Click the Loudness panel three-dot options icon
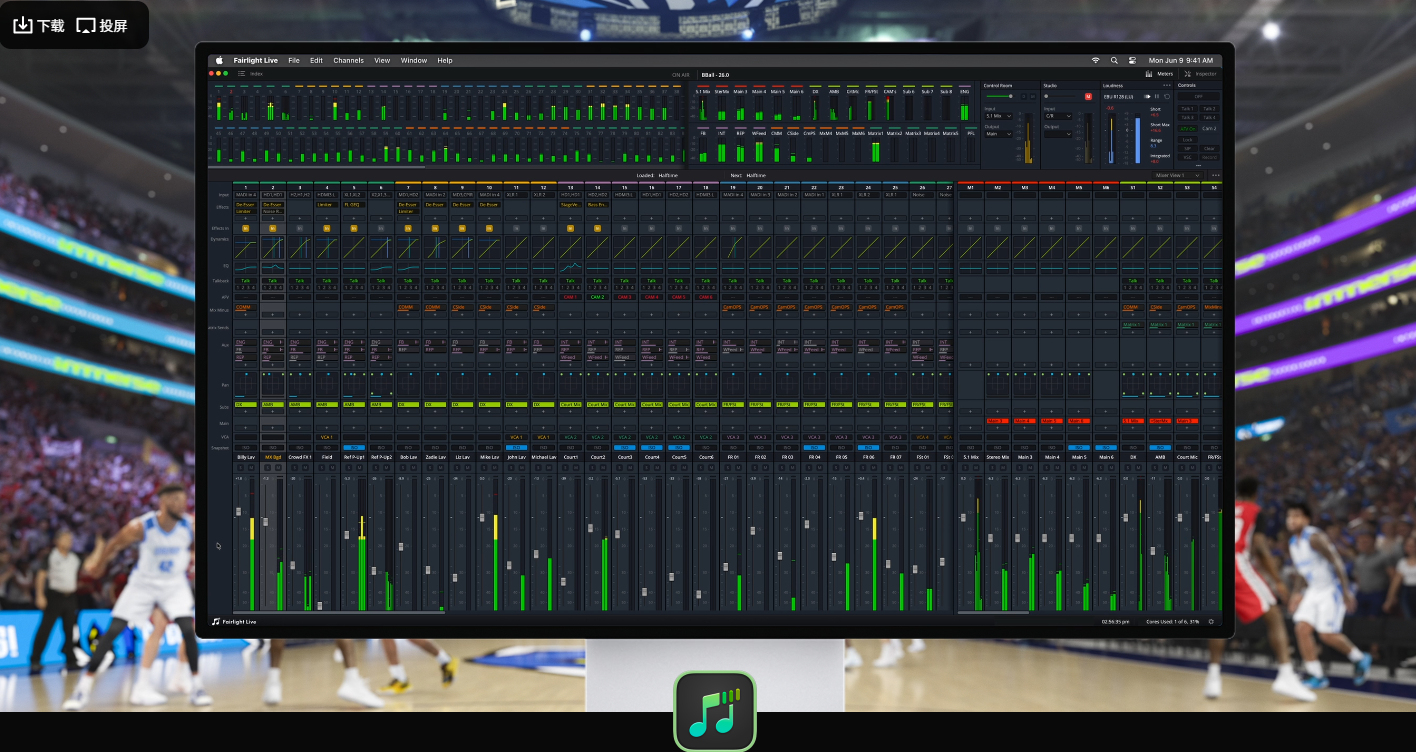Screen dimensions: 1416x752 (x=1166, y=85)
